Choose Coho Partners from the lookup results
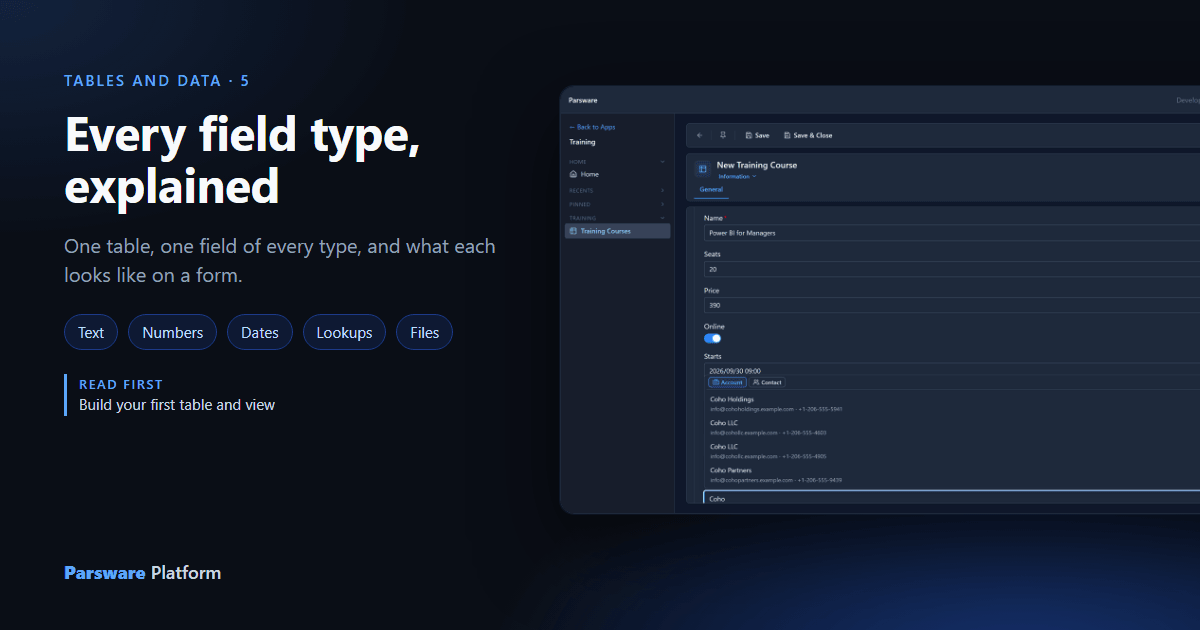1200x630 pixels. [x=951, y=475]
